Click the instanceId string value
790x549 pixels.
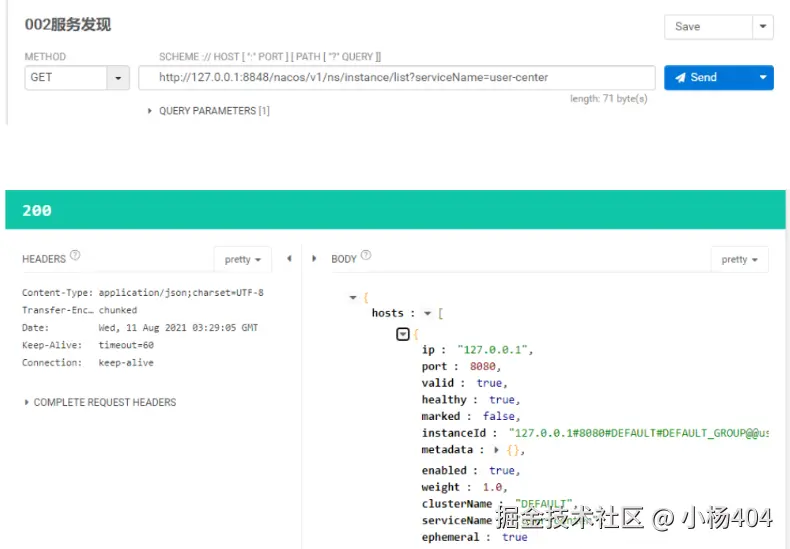638,433
